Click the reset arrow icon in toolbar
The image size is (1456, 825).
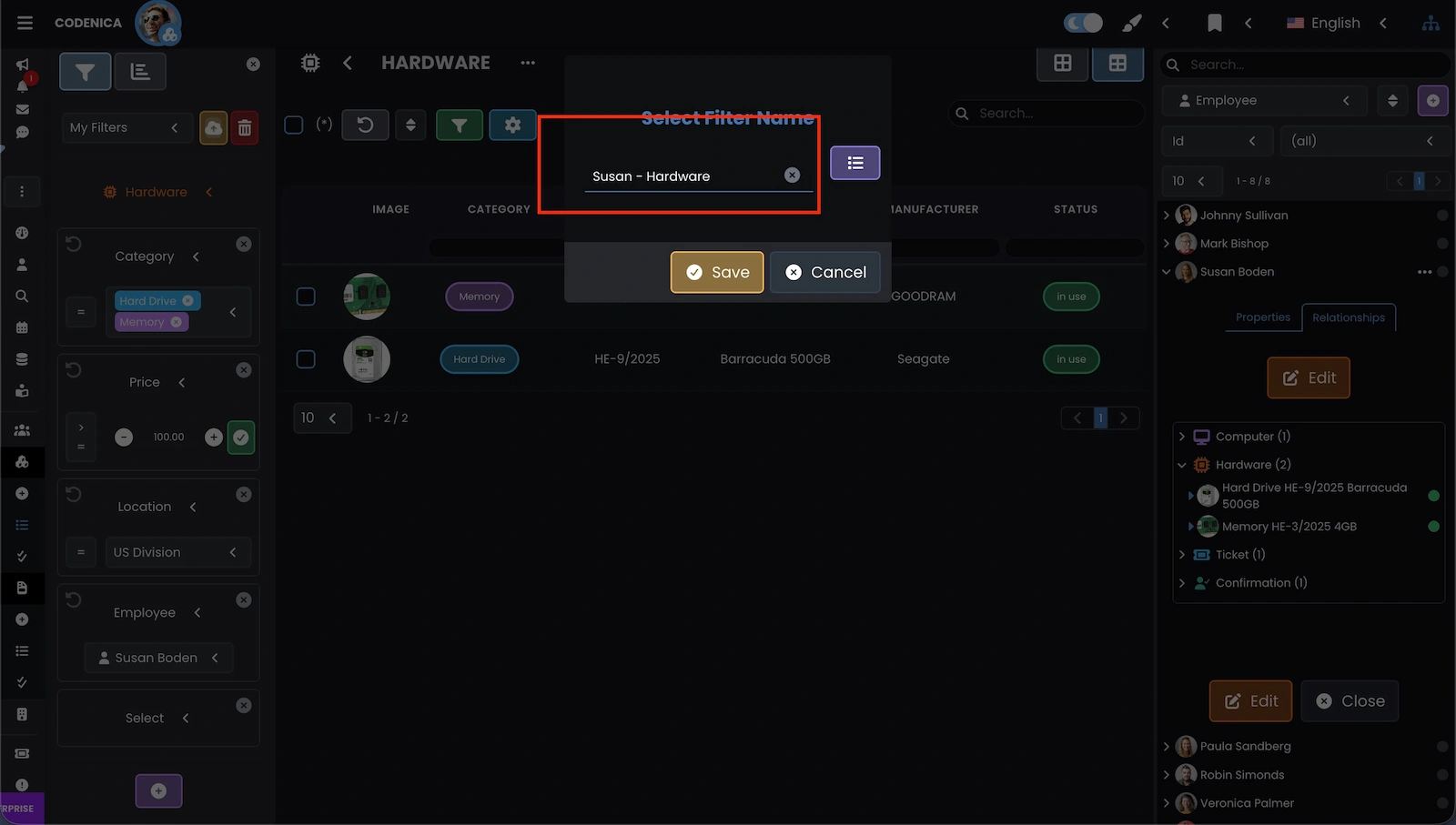365,125
